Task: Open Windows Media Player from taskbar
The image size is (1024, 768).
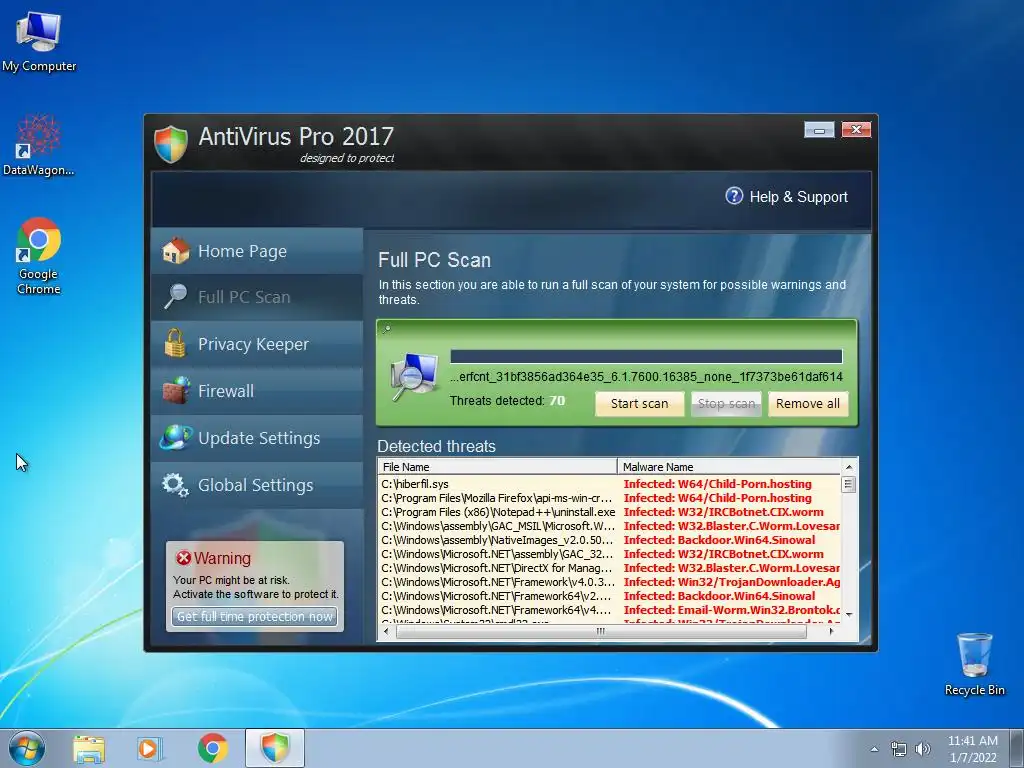Action: click(150, 749)
